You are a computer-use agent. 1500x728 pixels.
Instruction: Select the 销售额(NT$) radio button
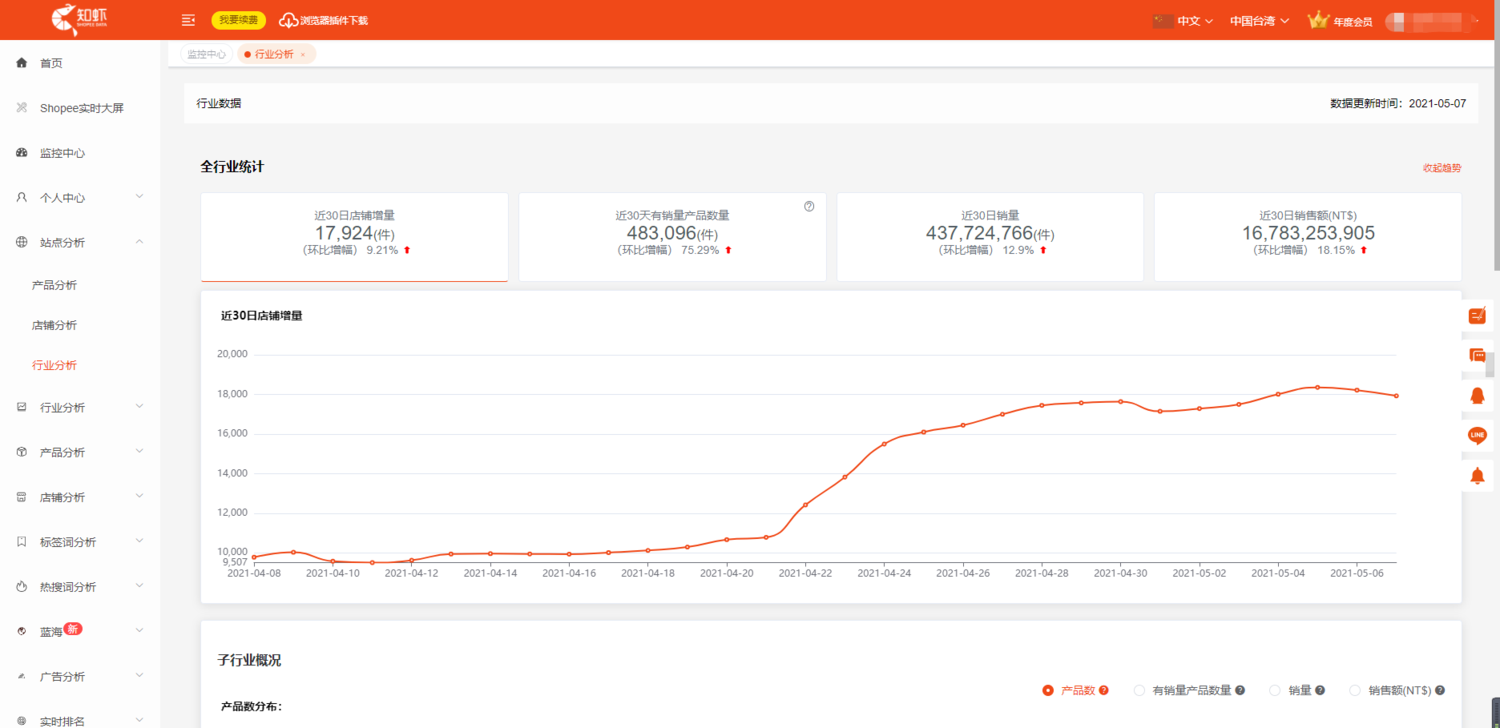[1355, 690]
